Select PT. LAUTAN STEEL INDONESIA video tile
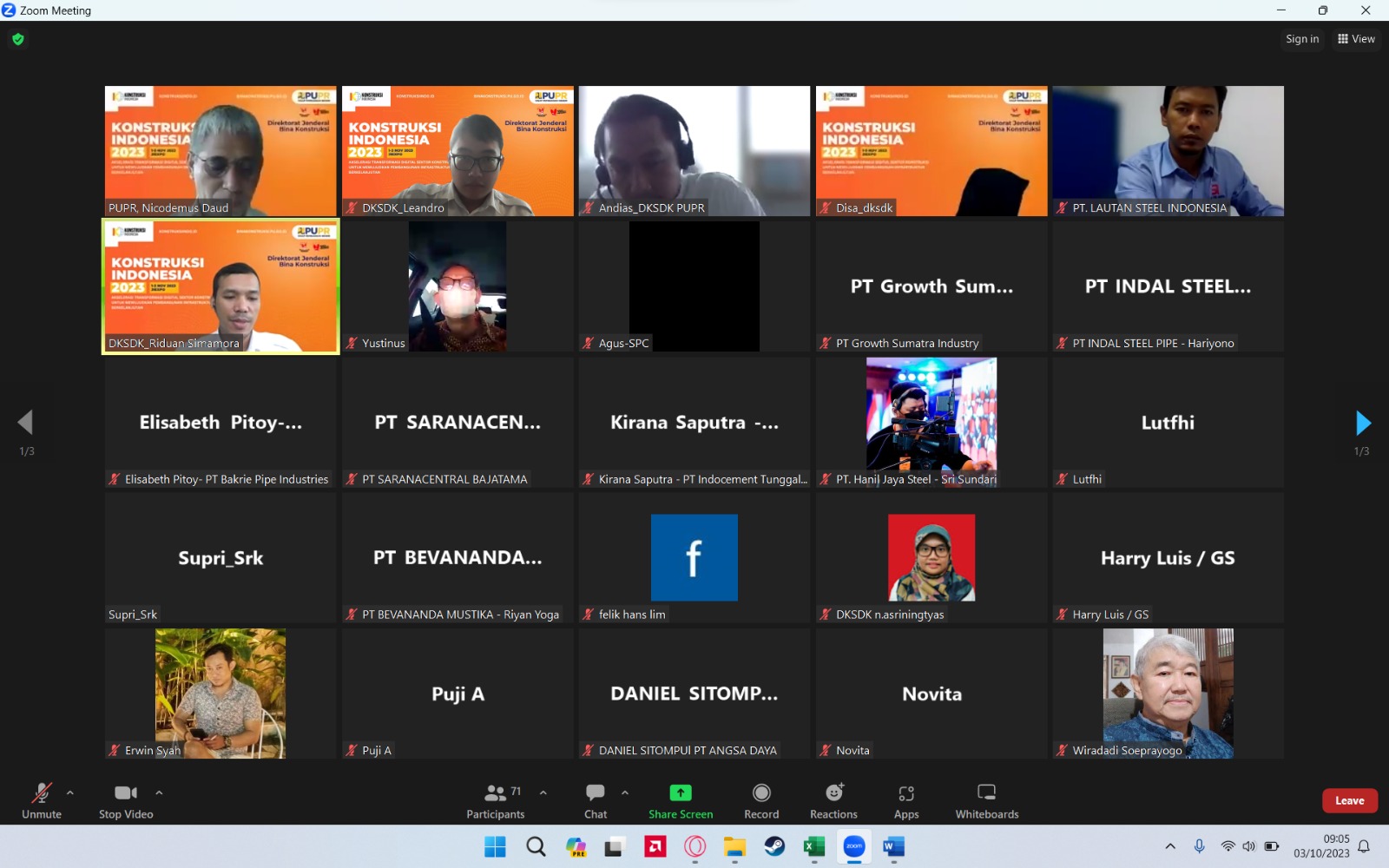 pyautogui.click(x=1168, y=151)
